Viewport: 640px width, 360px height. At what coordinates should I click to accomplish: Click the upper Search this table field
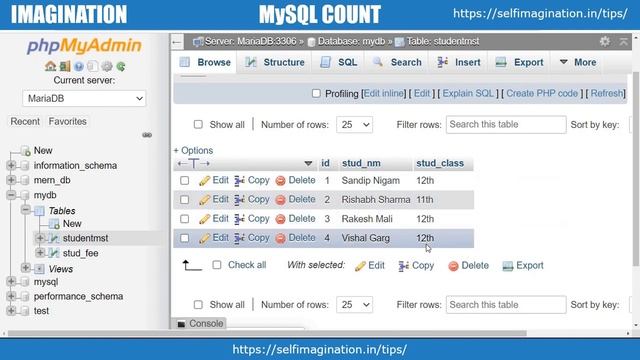coord(506,124)
